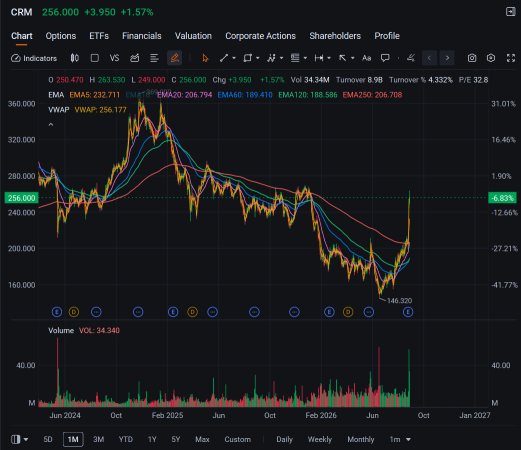Click the CRM ticker symbol header
The image size is (521, 450).
pyautogui.click(x=21, y=12)
